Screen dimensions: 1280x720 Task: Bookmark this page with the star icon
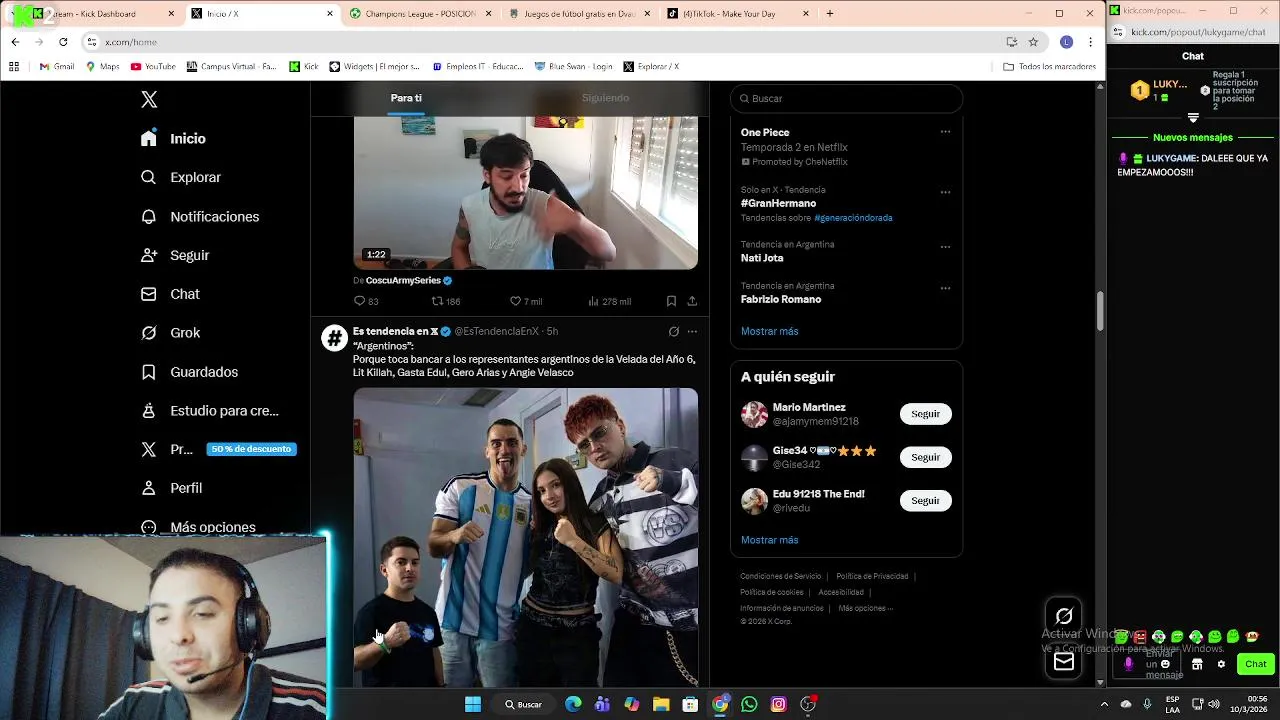[1033, 42]
